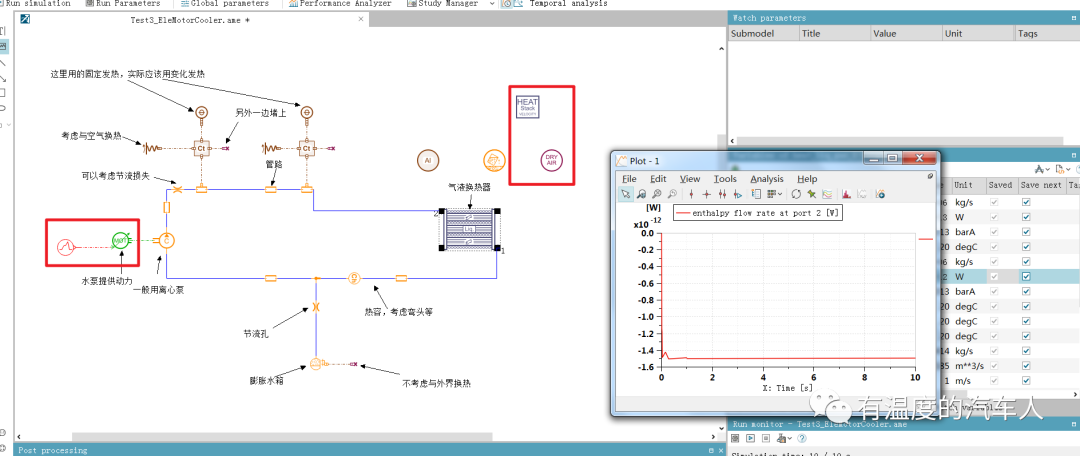Screen dimensions: 1080x456
Task: Click the zoom out magnifier in Plot toolbar
Action: (672, 194)
